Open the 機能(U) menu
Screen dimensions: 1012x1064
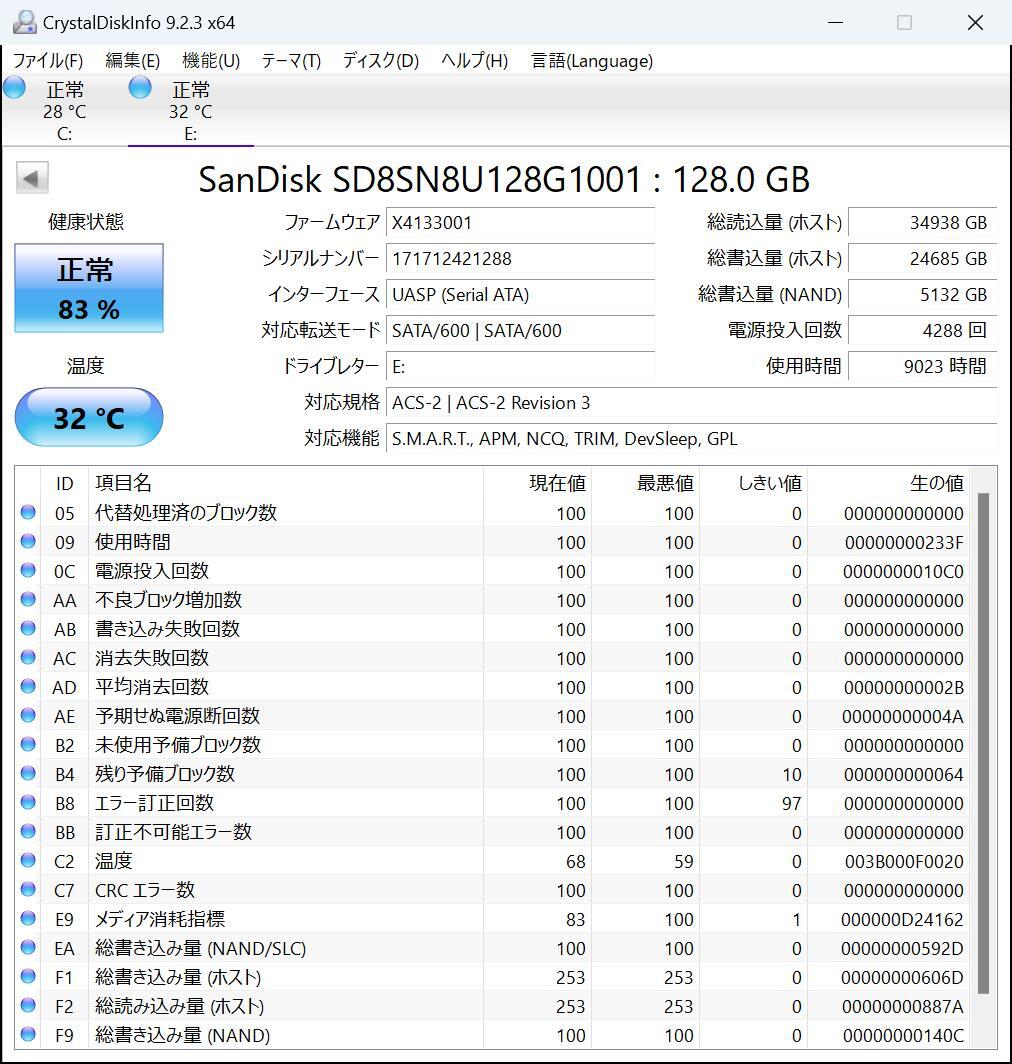click(211, 61)
